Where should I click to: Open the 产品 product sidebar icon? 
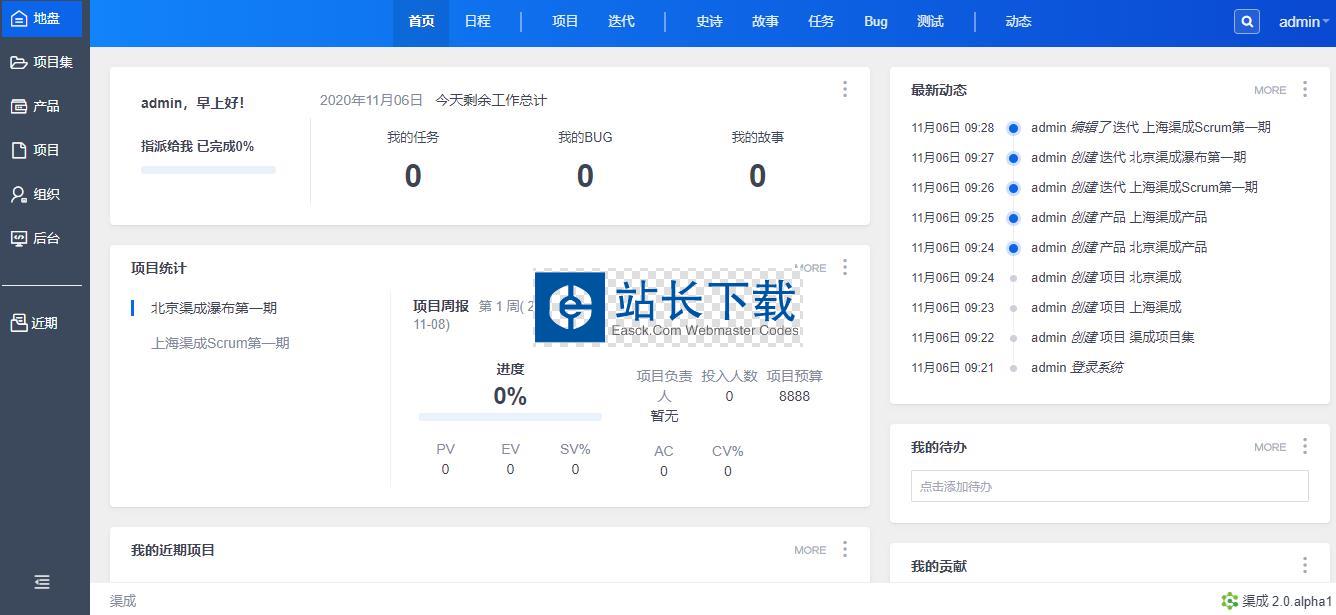[x=19, y=106]
